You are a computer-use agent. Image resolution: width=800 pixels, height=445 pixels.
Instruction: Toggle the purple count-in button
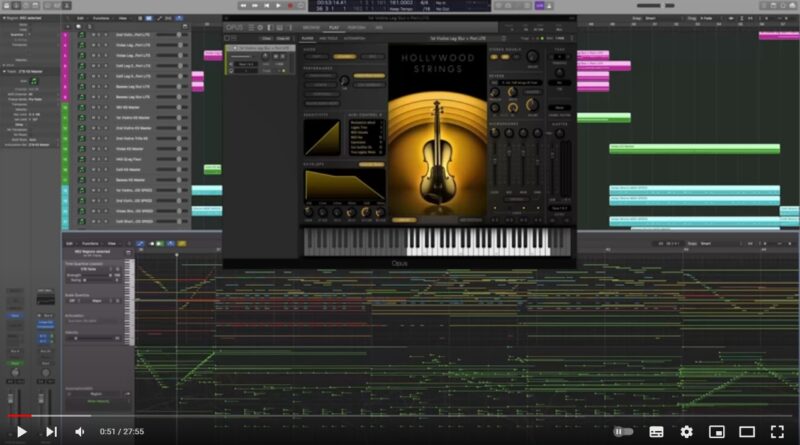[x=539, y=6]
